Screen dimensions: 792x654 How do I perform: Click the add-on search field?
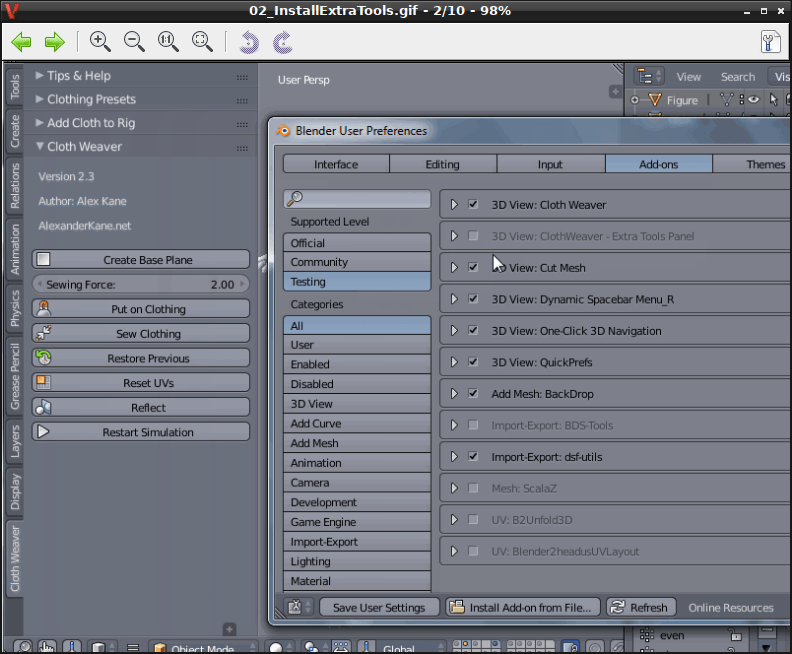pyautogui.click(x=357, y=199)
